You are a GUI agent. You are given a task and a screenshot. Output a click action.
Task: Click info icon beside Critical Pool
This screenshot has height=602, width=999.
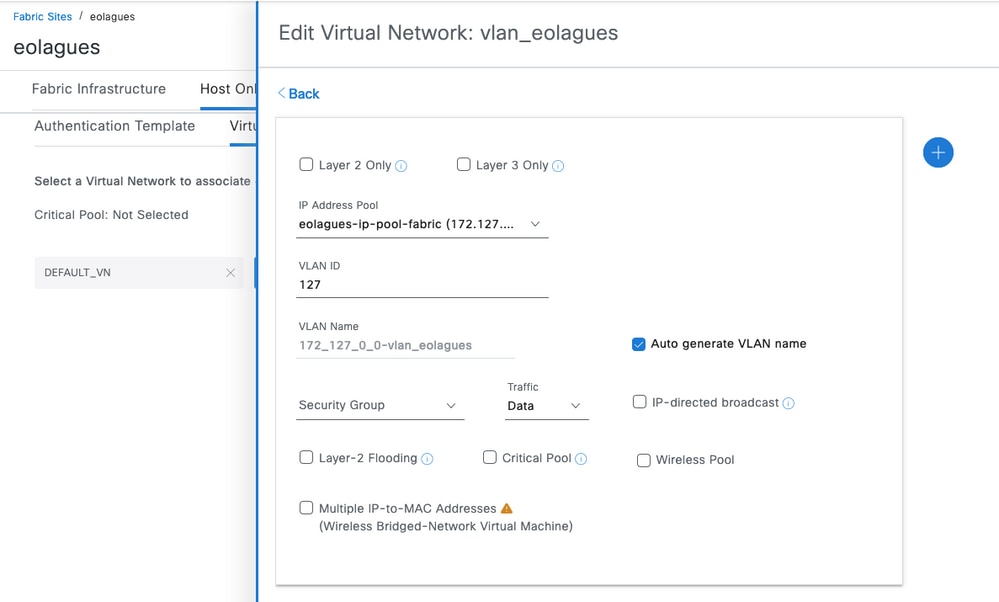[581, 459]
